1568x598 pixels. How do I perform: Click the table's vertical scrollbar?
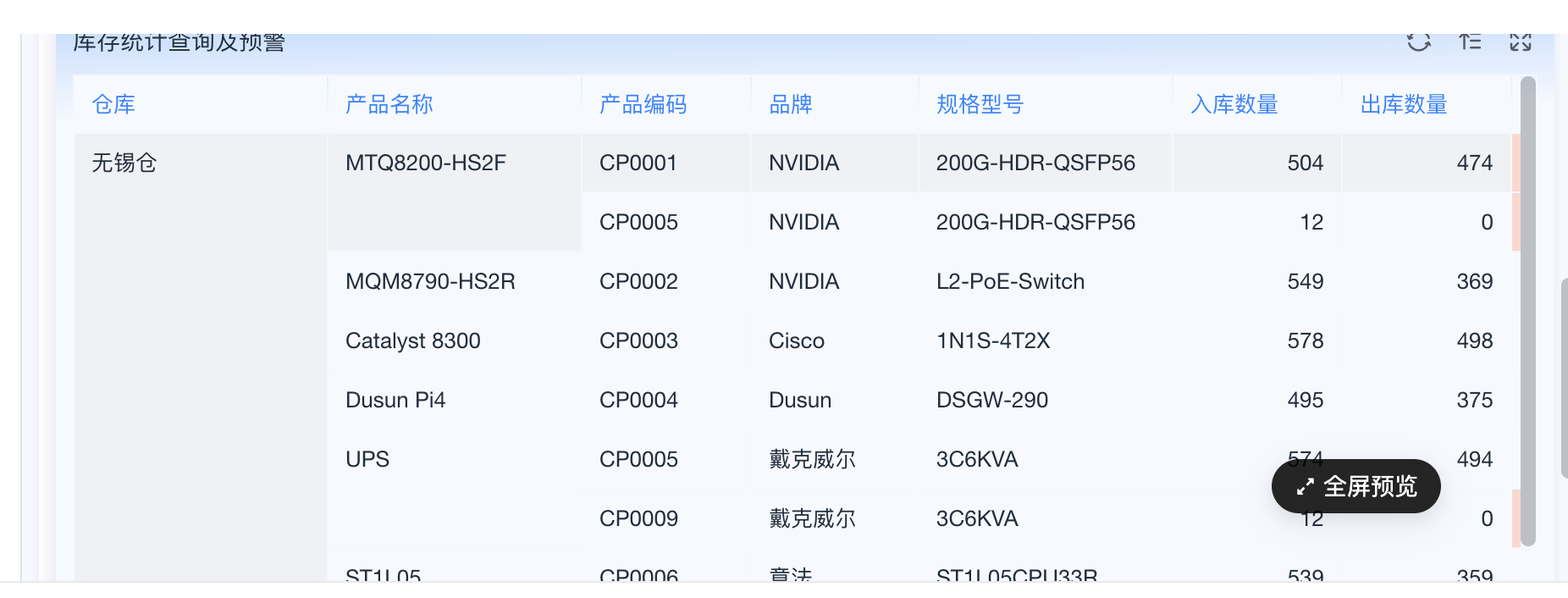tap(1528, 312)
